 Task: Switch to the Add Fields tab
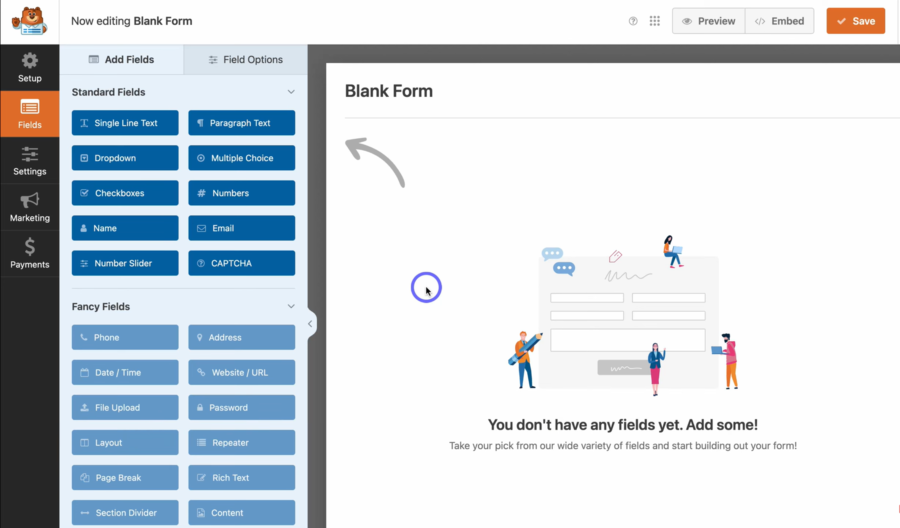point(122,60)
